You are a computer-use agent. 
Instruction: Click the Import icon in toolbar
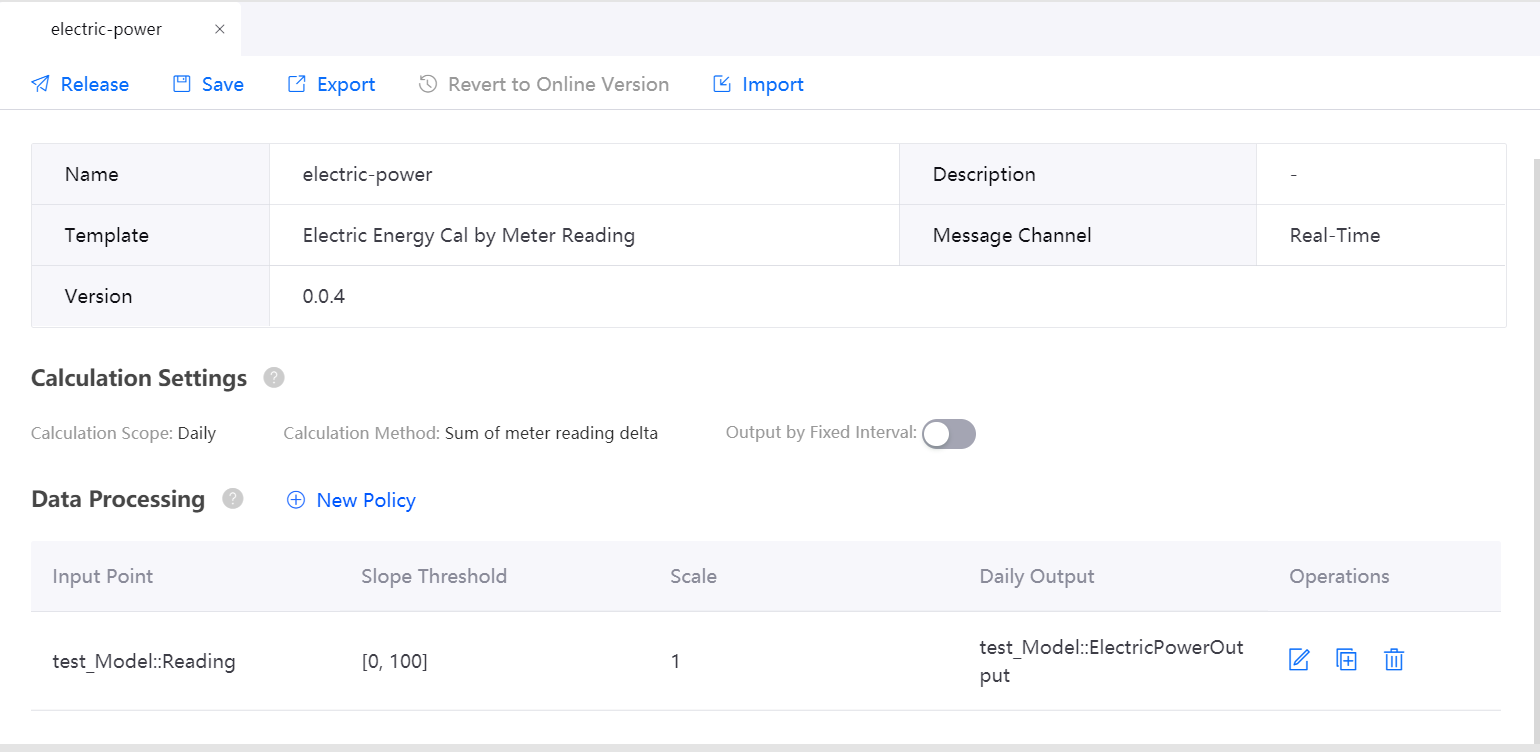722,84
